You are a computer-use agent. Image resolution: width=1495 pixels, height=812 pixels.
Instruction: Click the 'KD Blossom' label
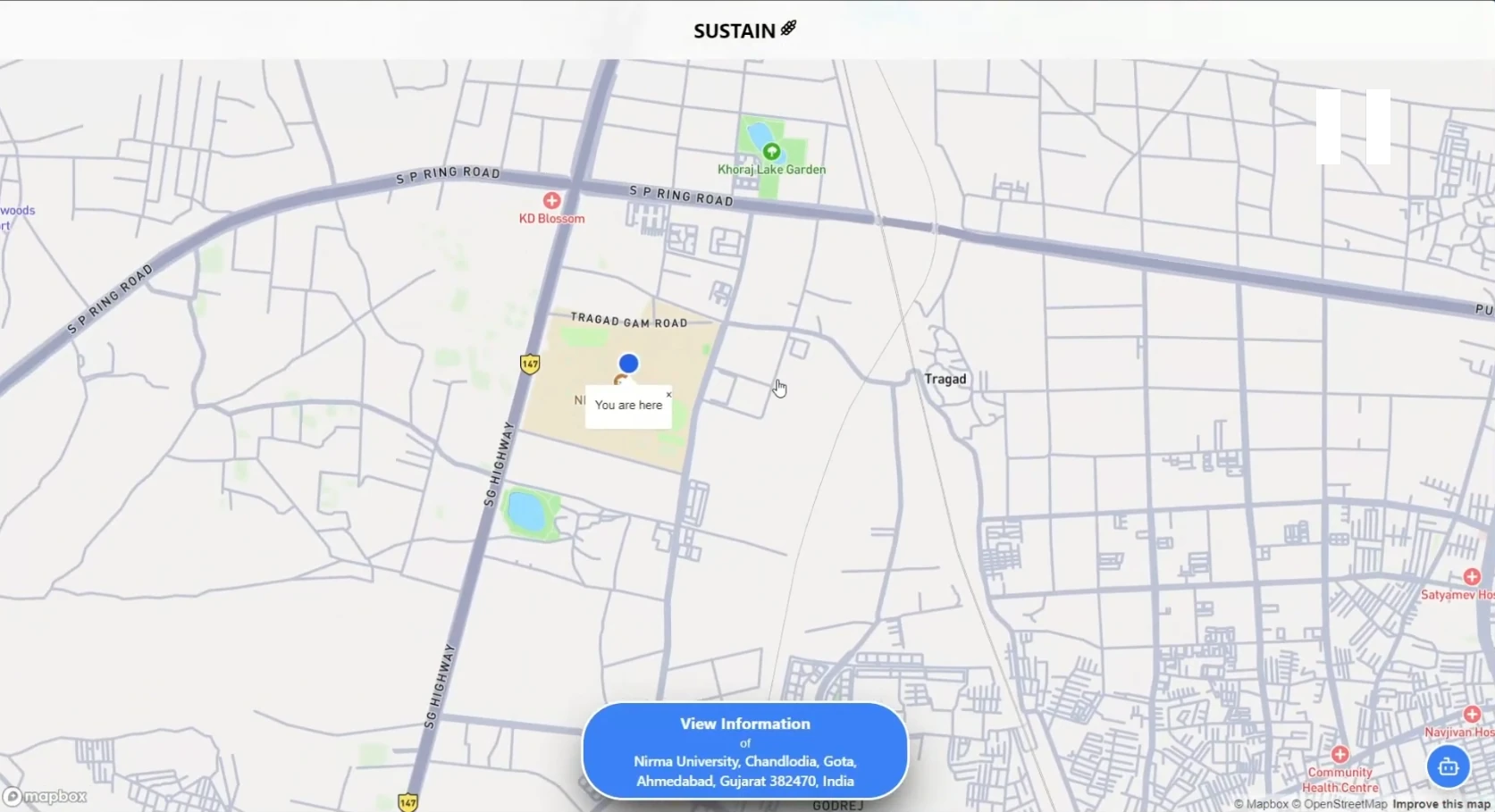(552, 219)
